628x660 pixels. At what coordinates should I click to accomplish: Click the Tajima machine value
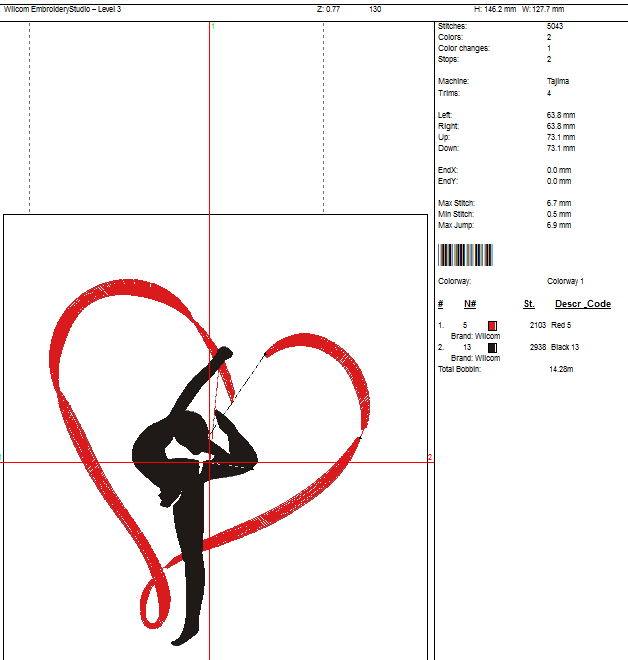558,81
